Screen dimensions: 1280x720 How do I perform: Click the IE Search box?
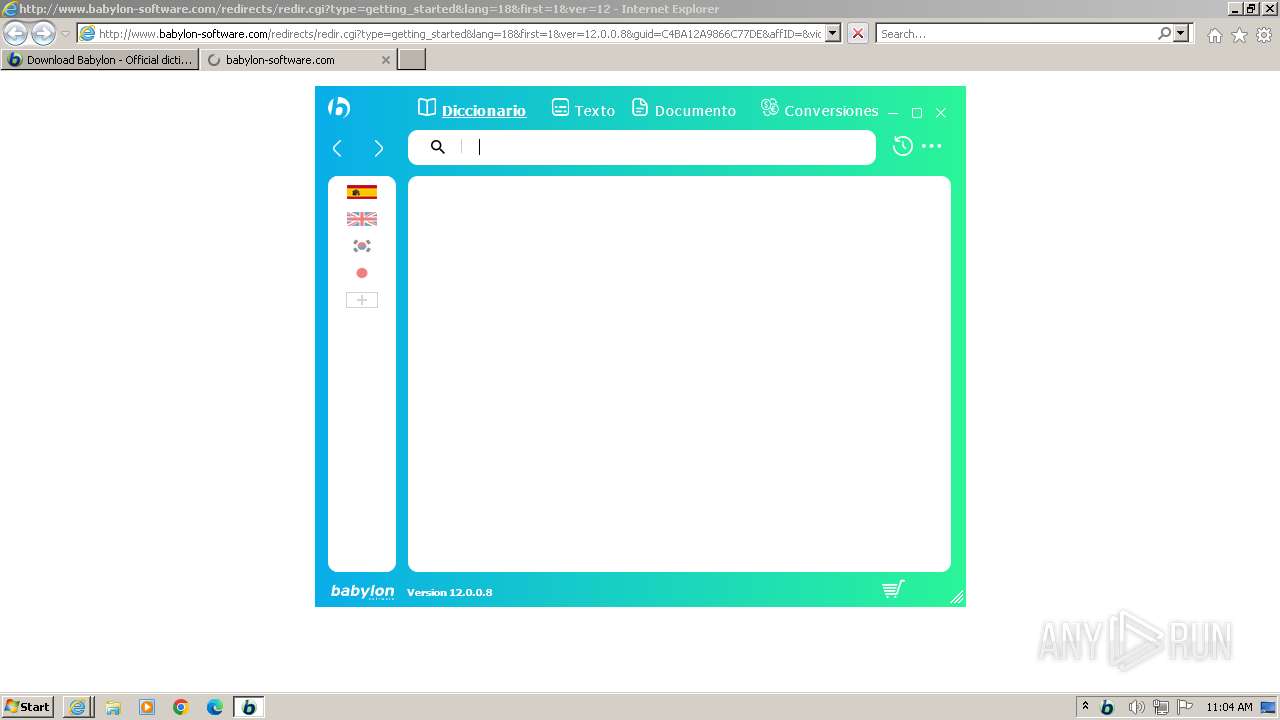coord(1017,33)
